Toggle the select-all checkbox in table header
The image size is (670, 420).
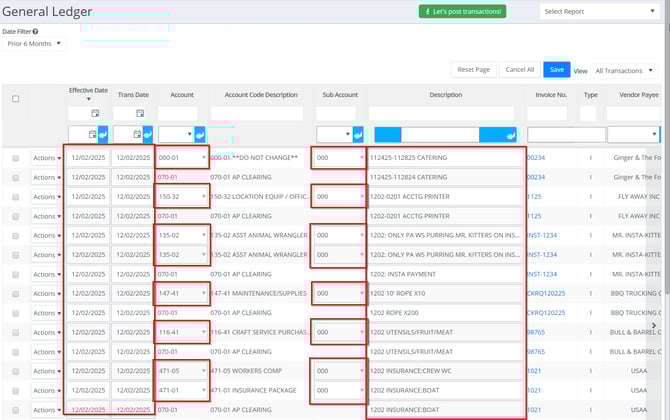click(x=15, y=99)
